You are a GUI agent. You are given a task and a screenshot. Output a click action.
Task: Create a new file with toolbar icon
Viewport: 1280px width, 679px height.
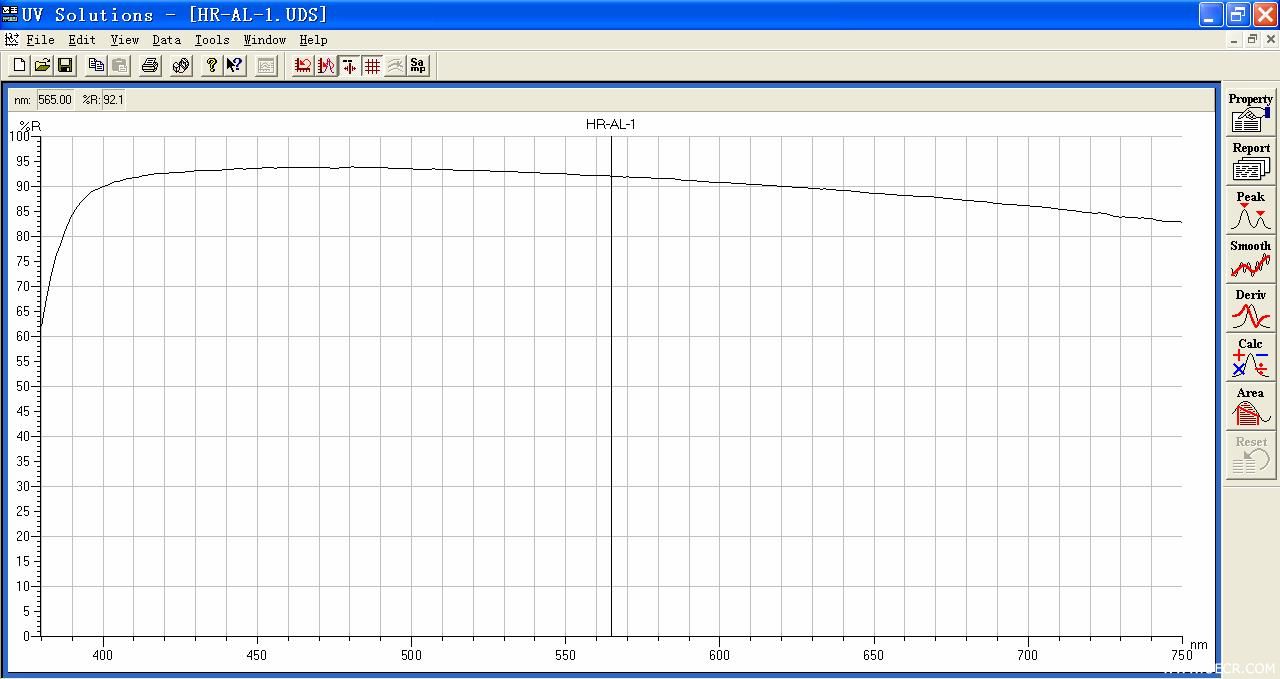click(19, 66)
